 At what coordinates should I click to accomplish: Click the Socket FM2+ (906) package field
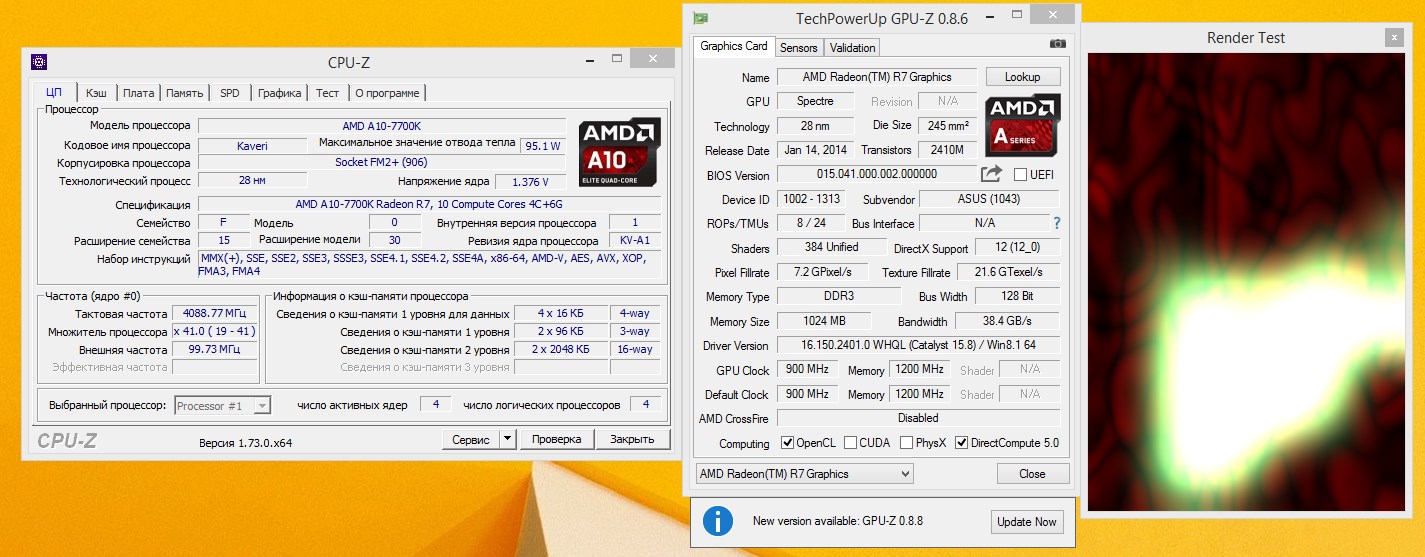[x=381, y=162]
